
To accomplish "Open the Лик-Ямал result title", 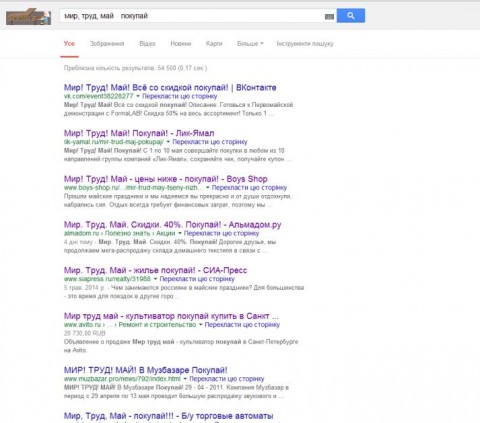I will (139, 133).
